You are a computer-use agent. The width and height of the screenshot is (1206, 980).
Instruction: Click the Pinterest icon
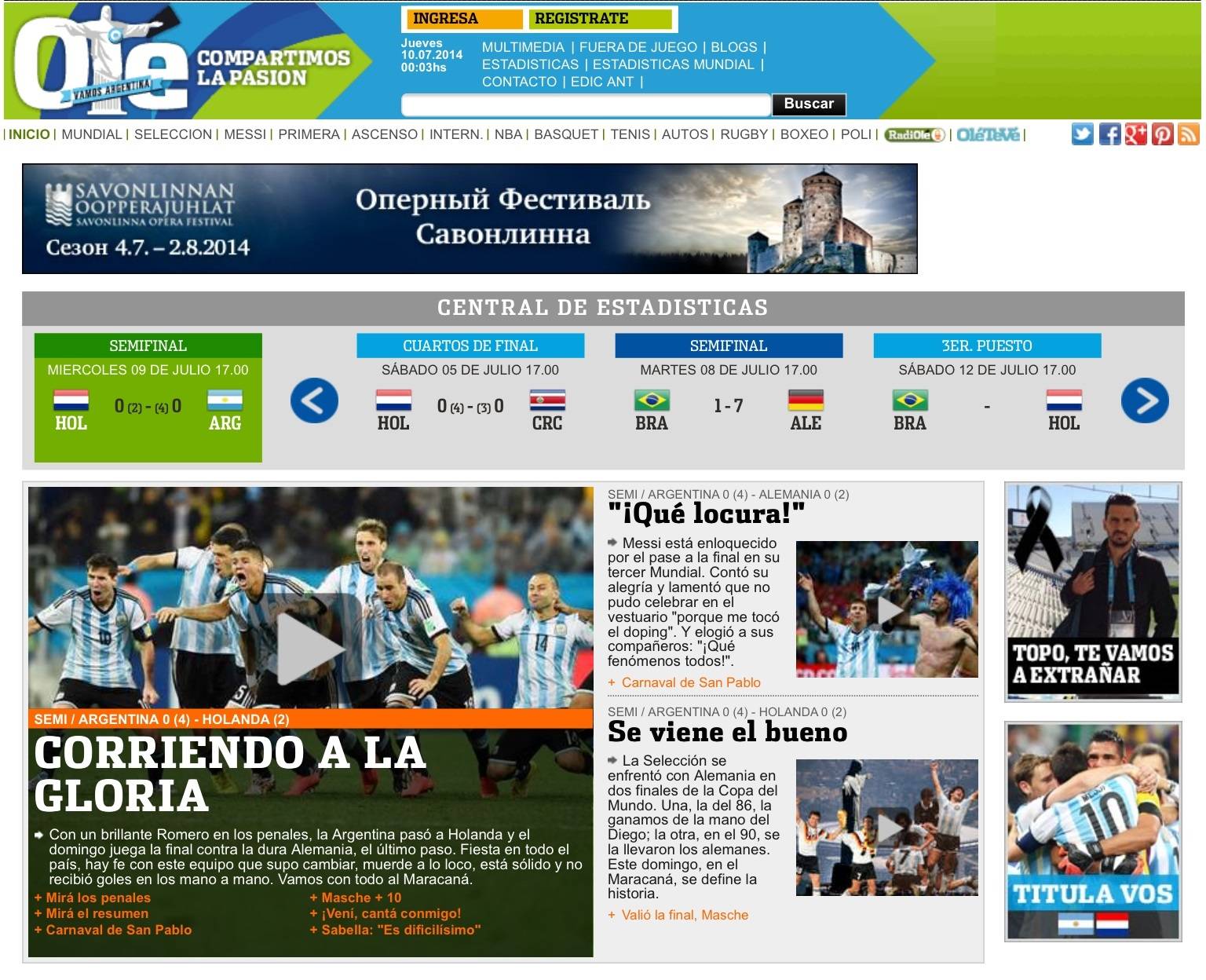[1162, 134]
